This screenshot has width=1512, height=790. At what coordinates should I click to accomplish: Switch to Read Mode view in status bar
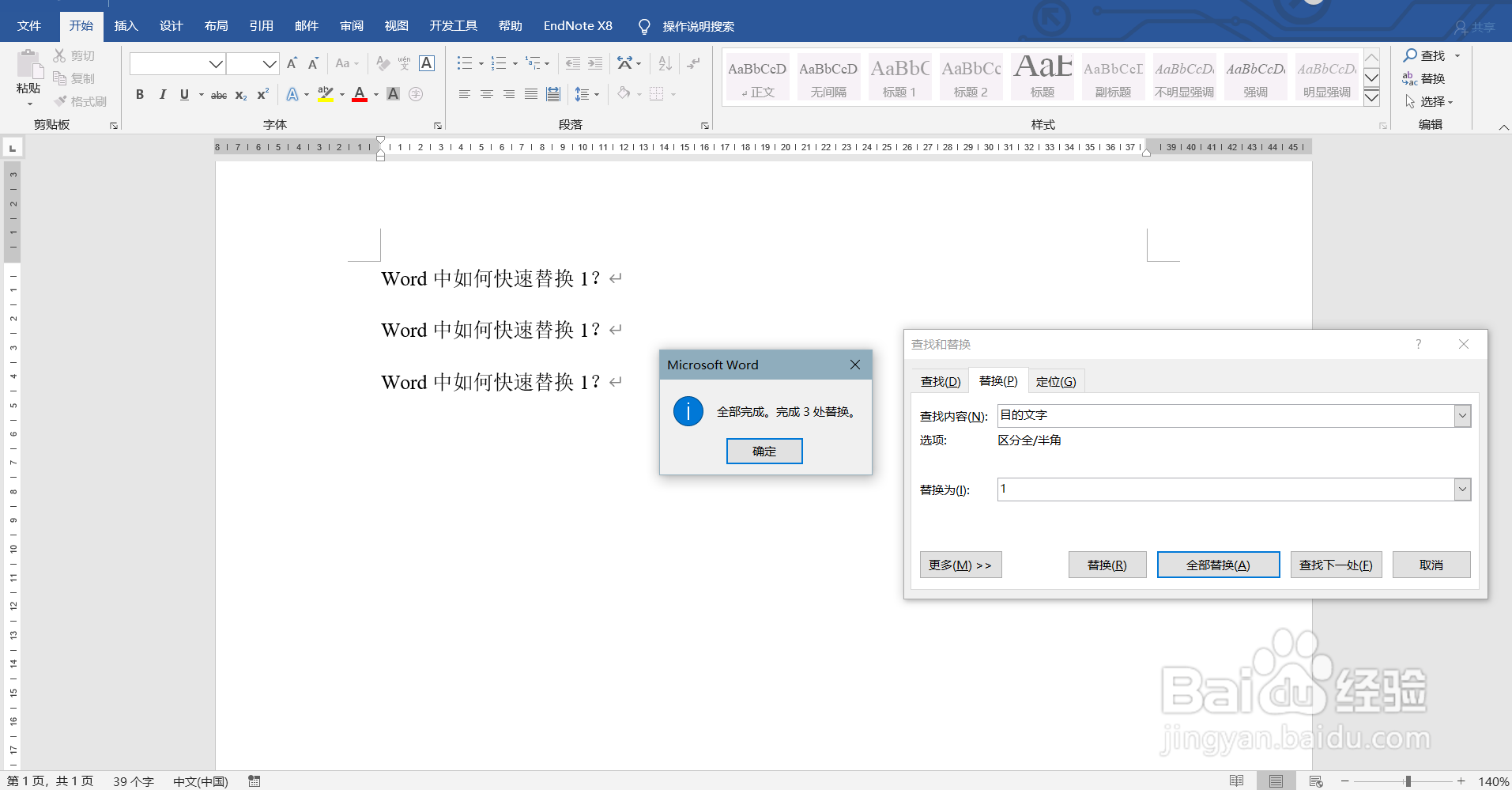click(x=1237, y=781)
